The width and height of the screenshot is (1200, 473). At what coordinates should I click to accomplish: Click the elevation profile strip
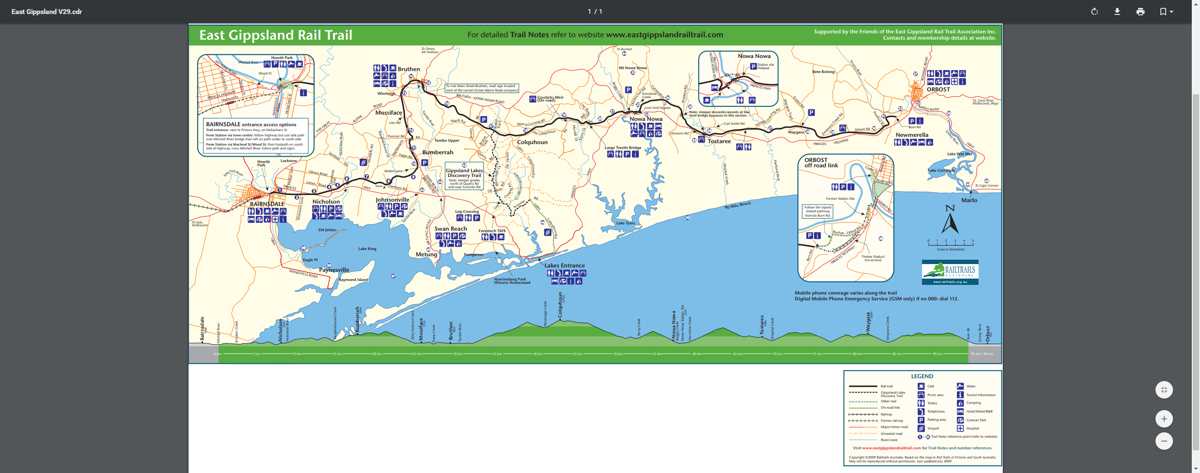(x=595, y=340)
